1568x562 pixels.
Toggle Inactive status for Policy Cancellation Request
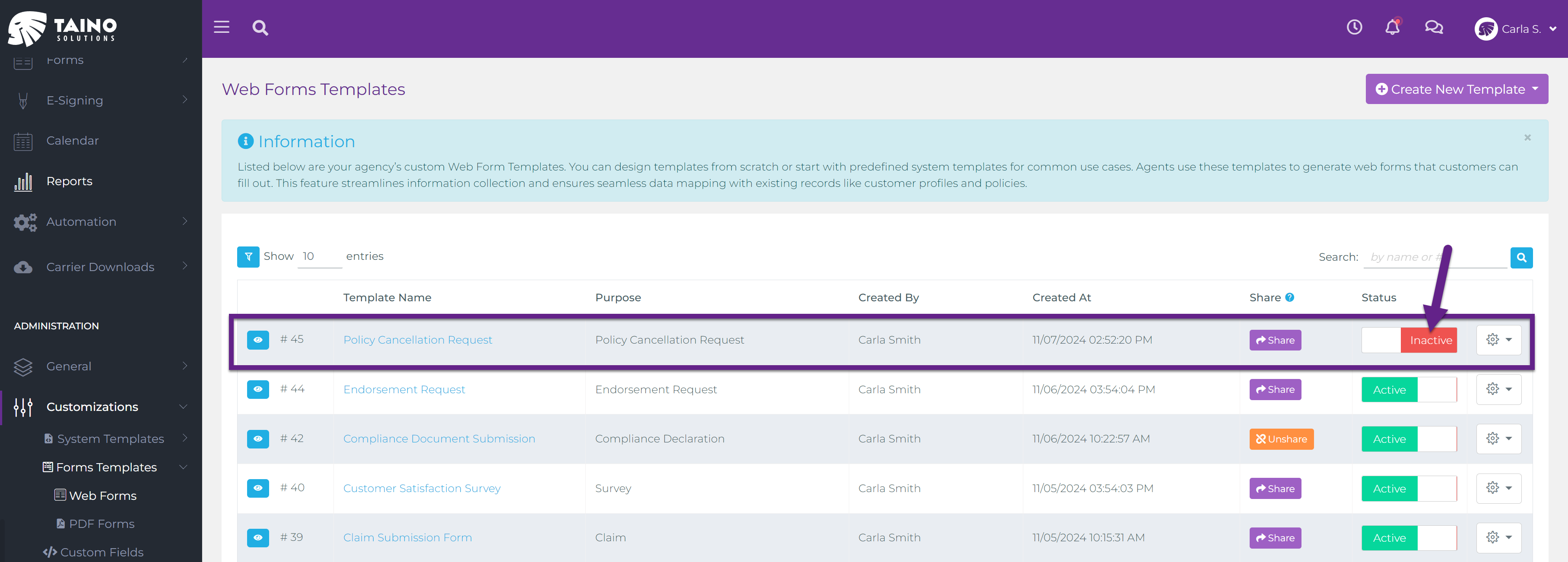click(x=1409, y=340)
